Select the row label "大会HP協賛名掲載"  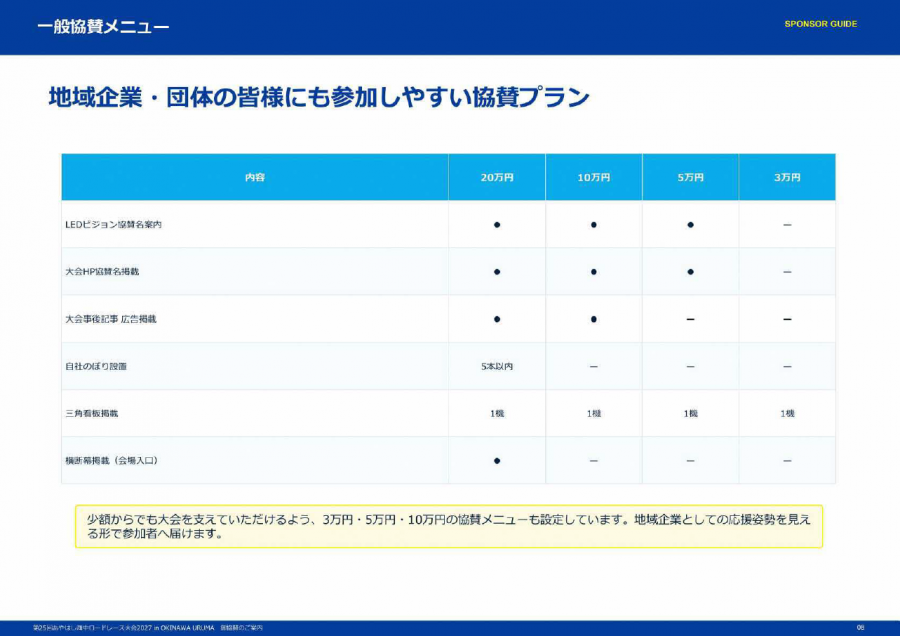pyautogui.click(x=102, y=272)
